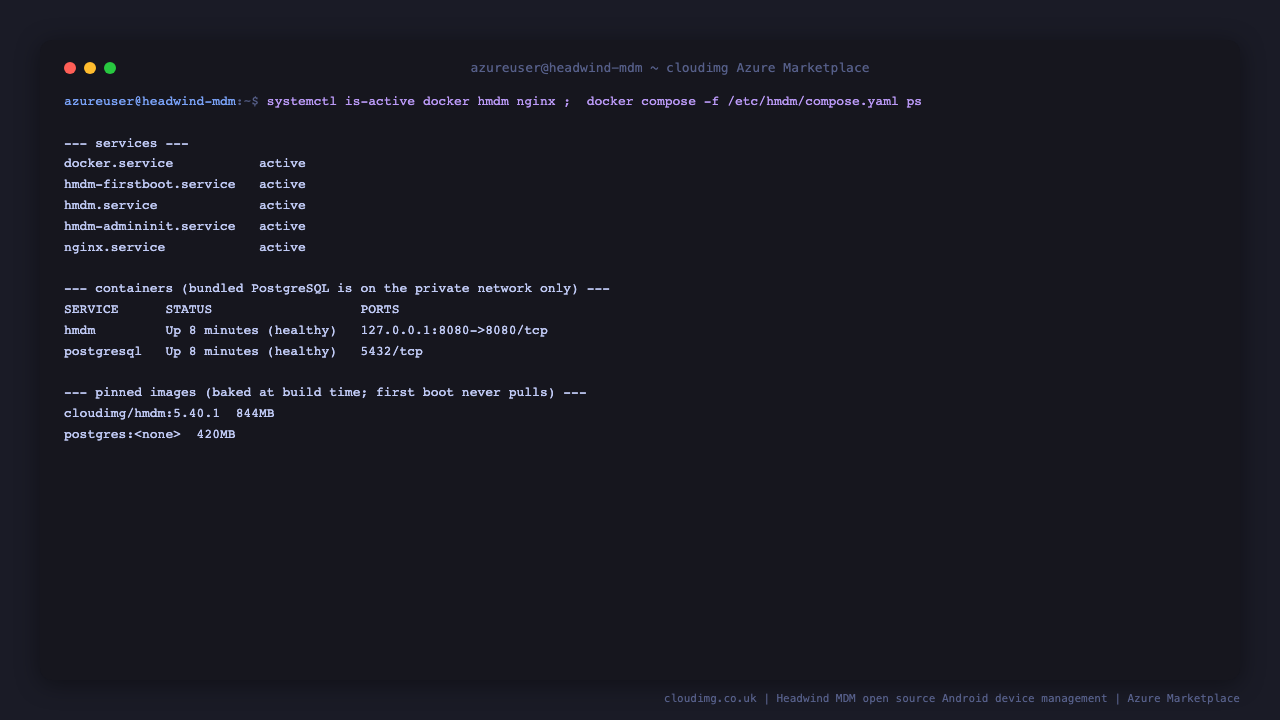
Task: Select nginx.service row name
Action: [x=114, y=248]
